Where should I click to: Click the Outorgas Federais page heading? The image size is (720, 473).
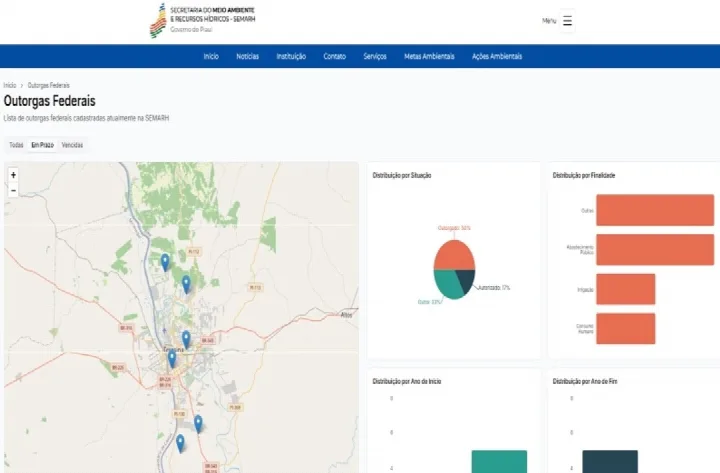tap(50, 101)
